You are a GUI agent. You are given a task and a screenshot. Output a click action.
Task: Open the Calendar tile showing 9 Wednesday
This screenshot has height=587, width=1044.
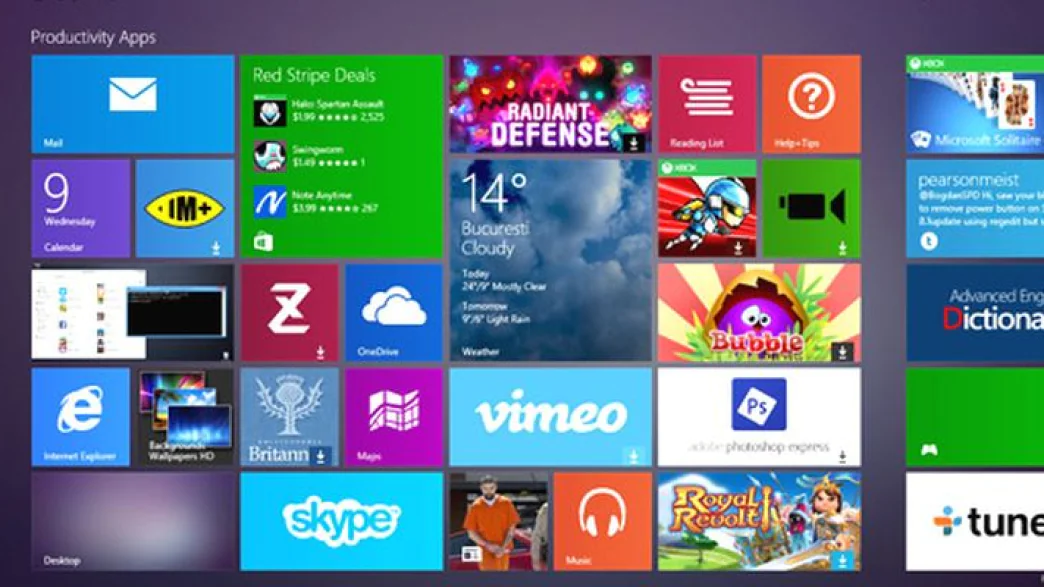click(x=81, y=208)
